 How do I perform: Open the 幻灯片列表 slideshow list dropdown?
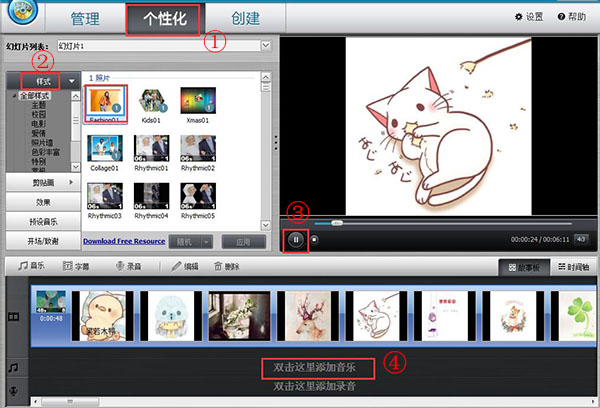click(x=266, y=46)
